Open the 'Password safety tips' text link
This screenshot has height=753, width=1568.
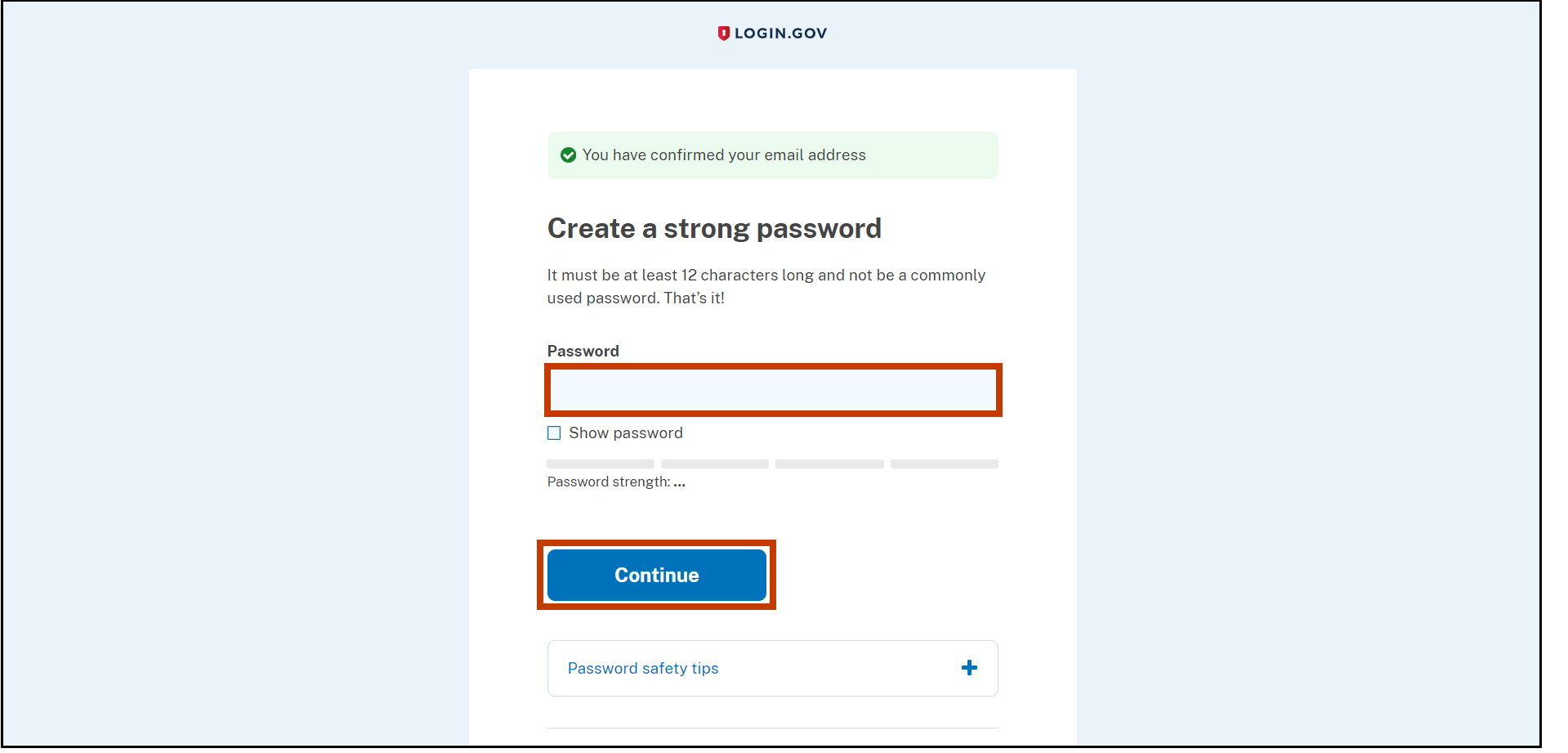pos(643,669)
